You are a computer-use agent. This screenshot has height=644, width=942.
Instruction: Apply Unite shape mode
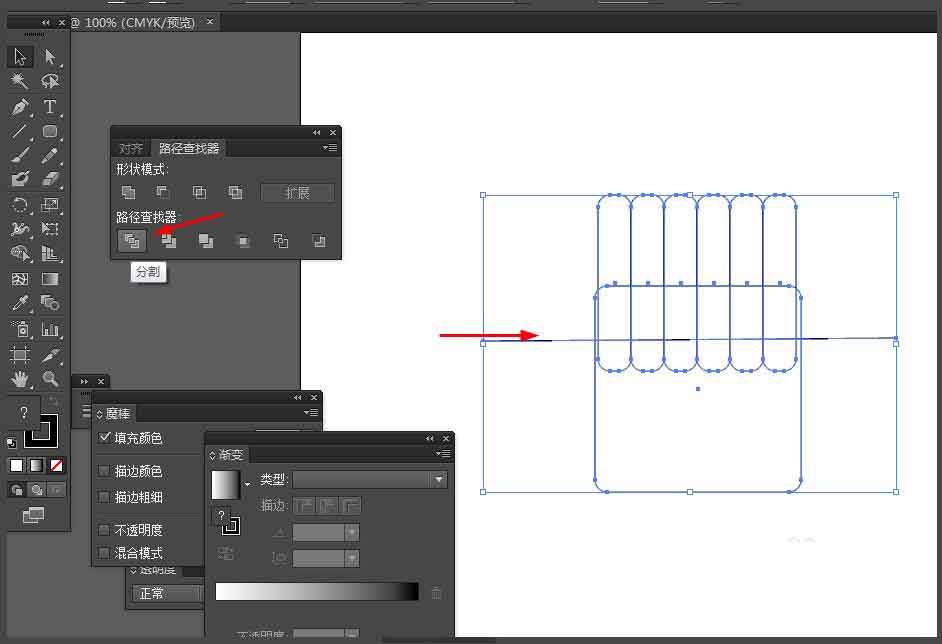coord(129,192)
